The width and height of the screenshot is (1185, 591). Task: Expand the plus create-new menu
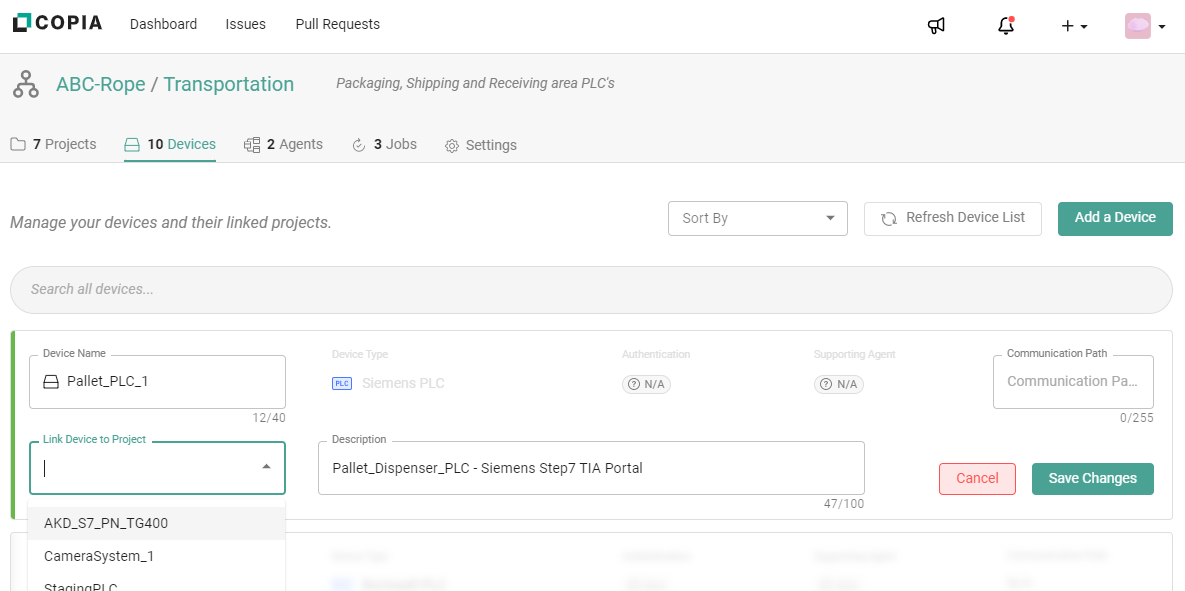(x=1074, y=26)
